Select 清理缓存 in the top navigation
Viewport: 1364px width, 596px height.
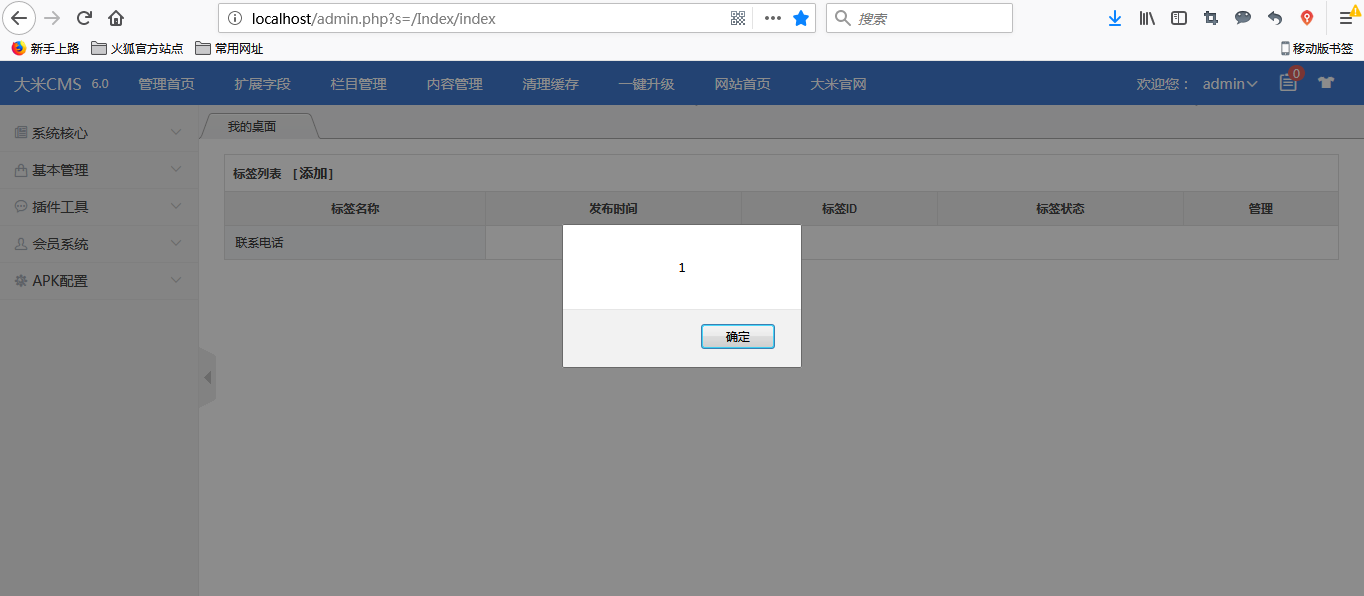point(551,84)
